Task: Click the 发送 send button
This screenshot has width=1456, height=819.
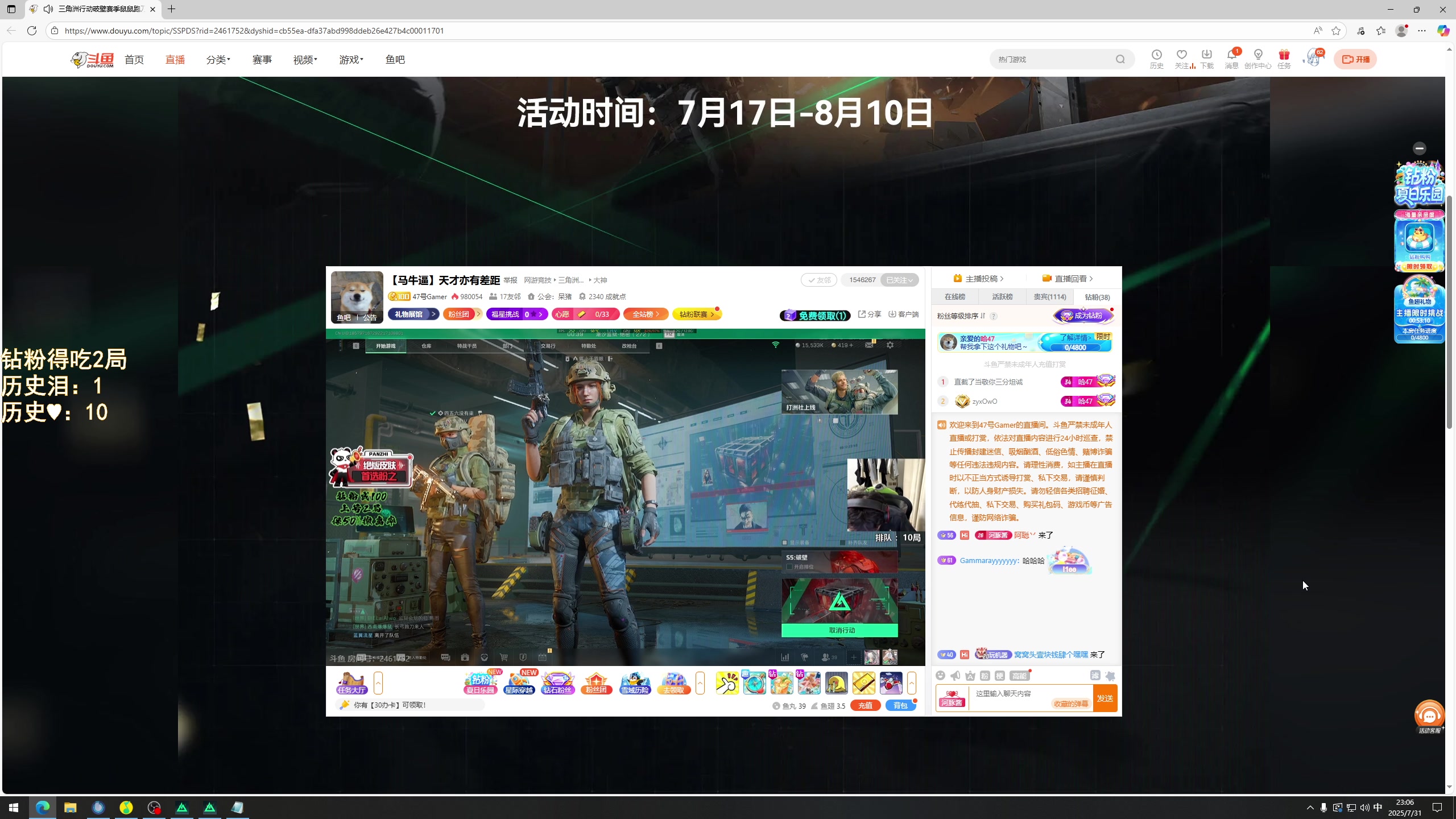Action: (x=1105, y=698)
